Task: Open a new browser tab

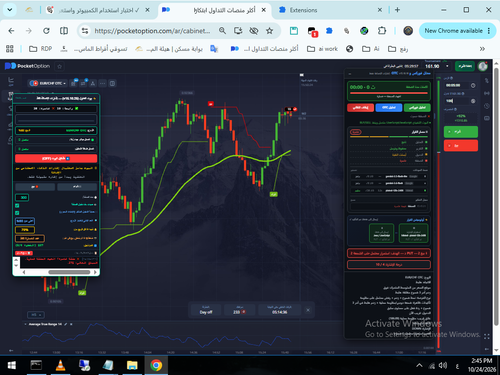Action: click(397, 10)
